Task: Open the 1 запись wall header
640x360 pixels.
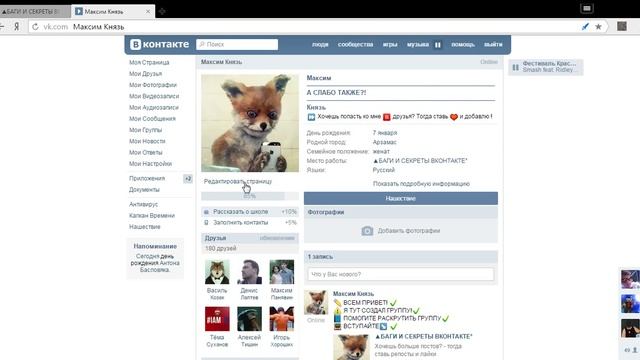Action: (401, 257)
